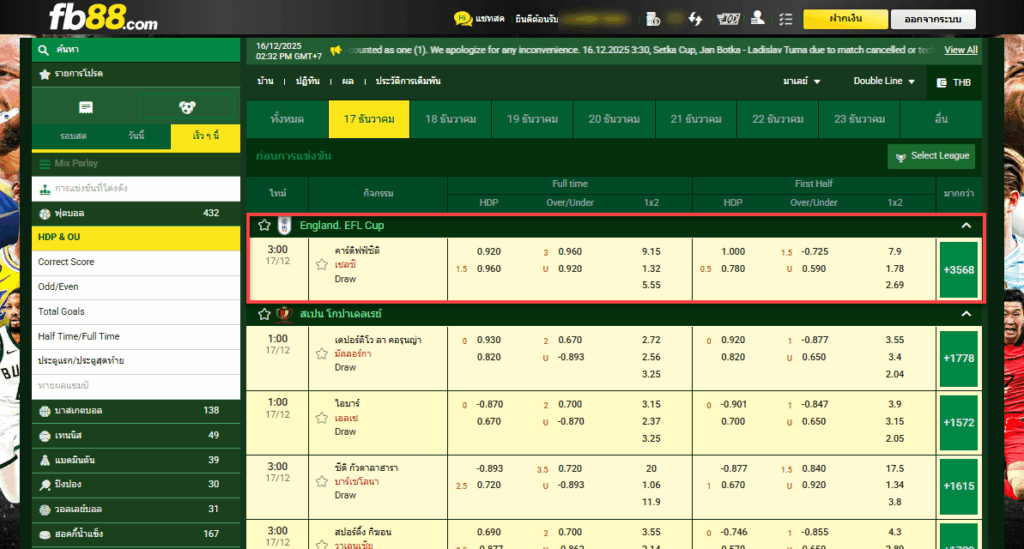Select the 20 ธันวาคม date tab

(x=614, y=119)
